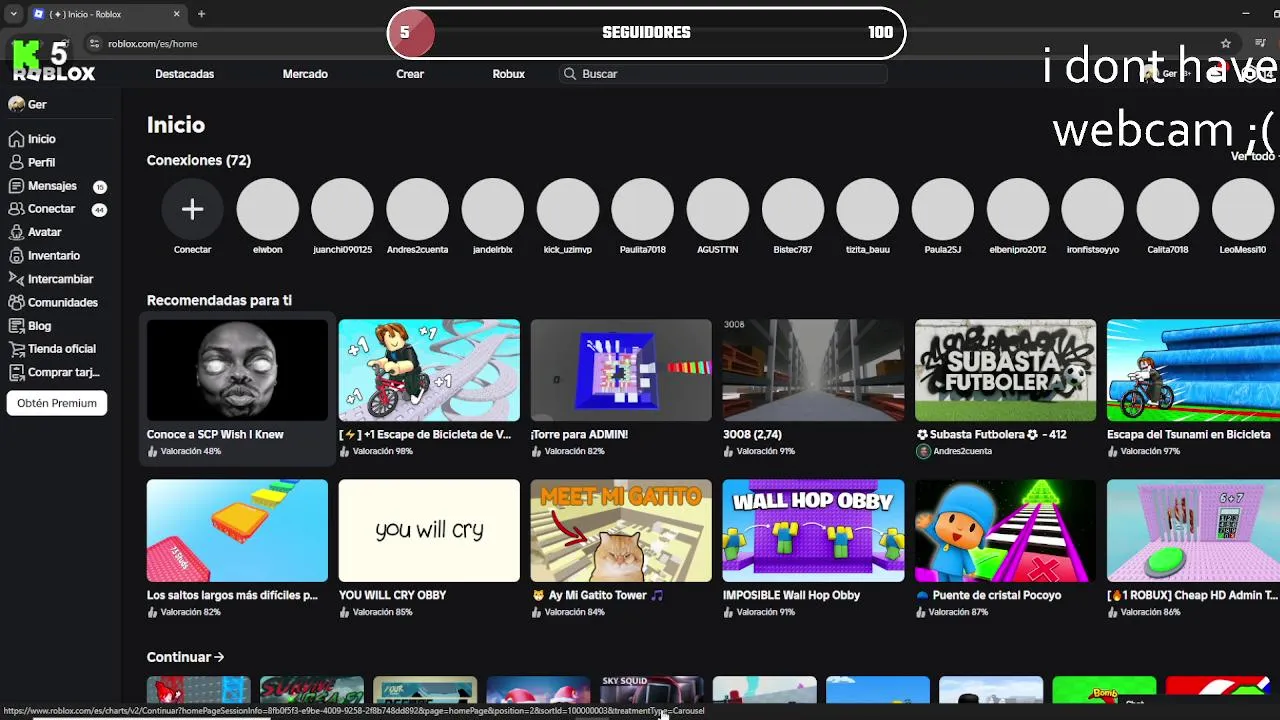Image resolution: width=1280 pixels, height=720 pixels.
Task: Open the YOU WILL CRY OBBY thumbnail
Action: click(429, 530)
